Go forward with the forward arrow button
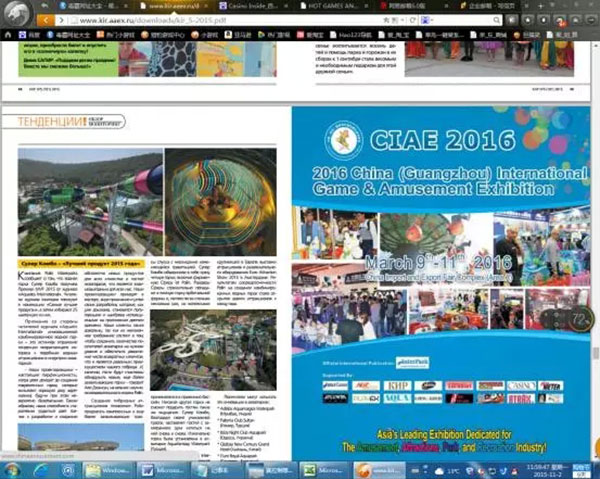600x479 pixels. pyautogui.click(x=61, y=20)
